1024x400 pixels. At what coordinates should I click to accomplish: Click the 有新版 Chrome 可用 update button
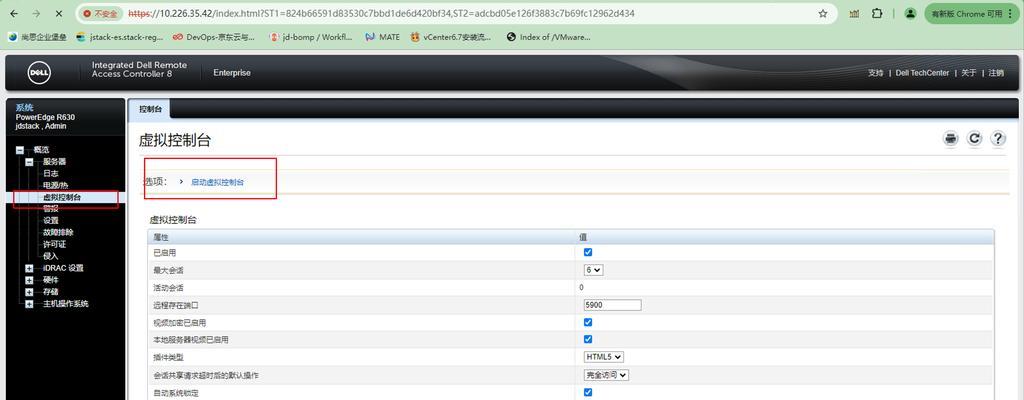click(972, 13)
